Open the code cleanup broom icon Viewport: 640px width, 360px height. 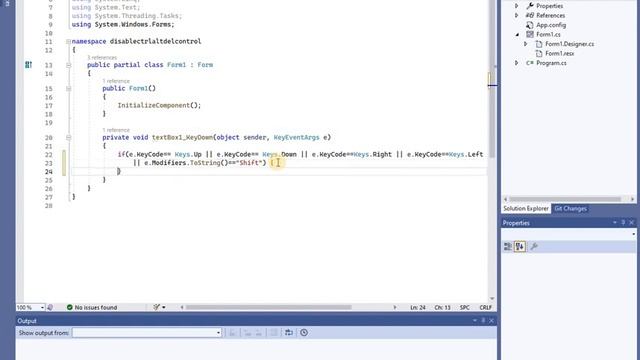[156, 307]
